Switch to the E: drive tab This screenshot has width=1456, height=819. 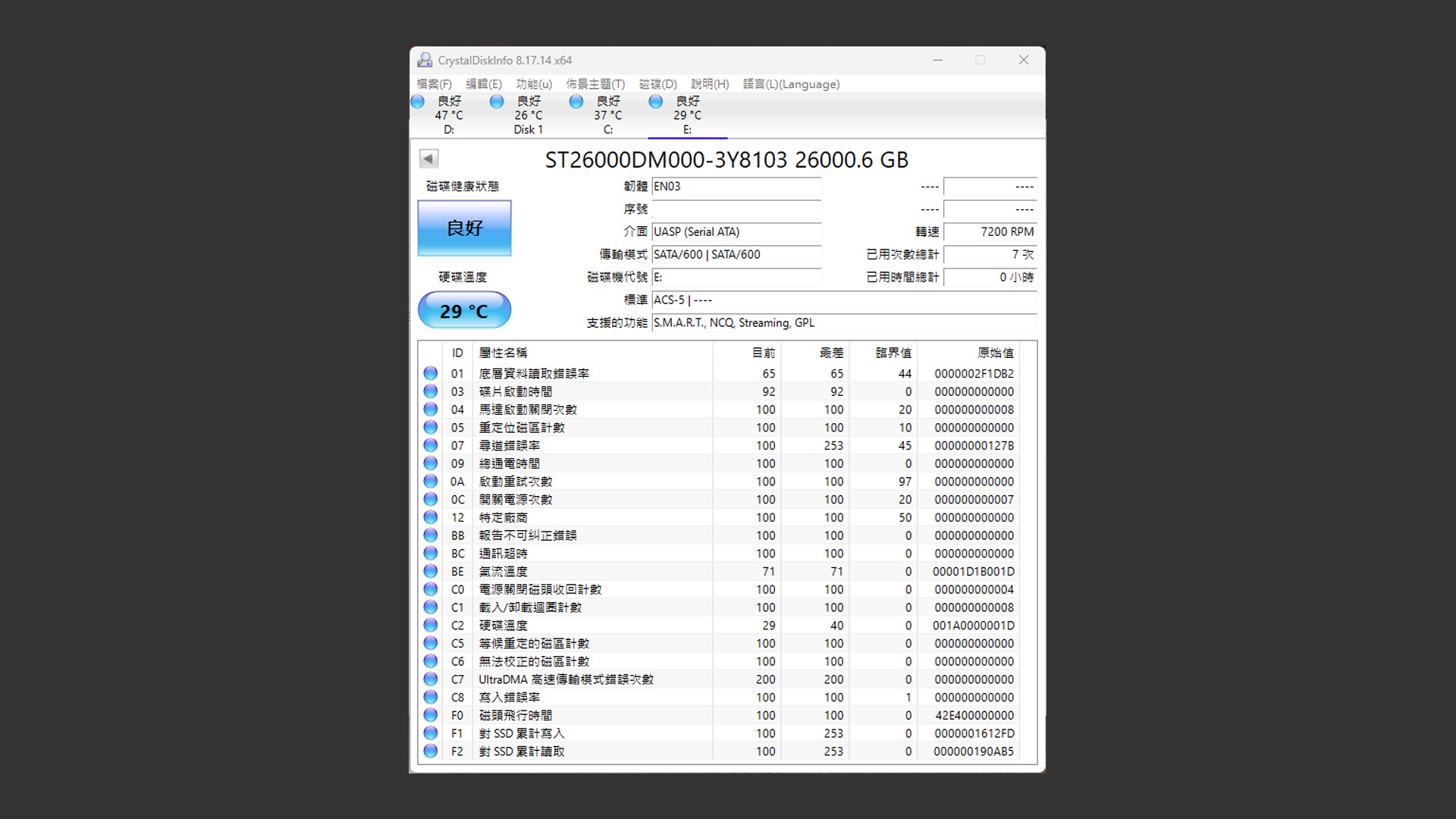tap(687, 115)
